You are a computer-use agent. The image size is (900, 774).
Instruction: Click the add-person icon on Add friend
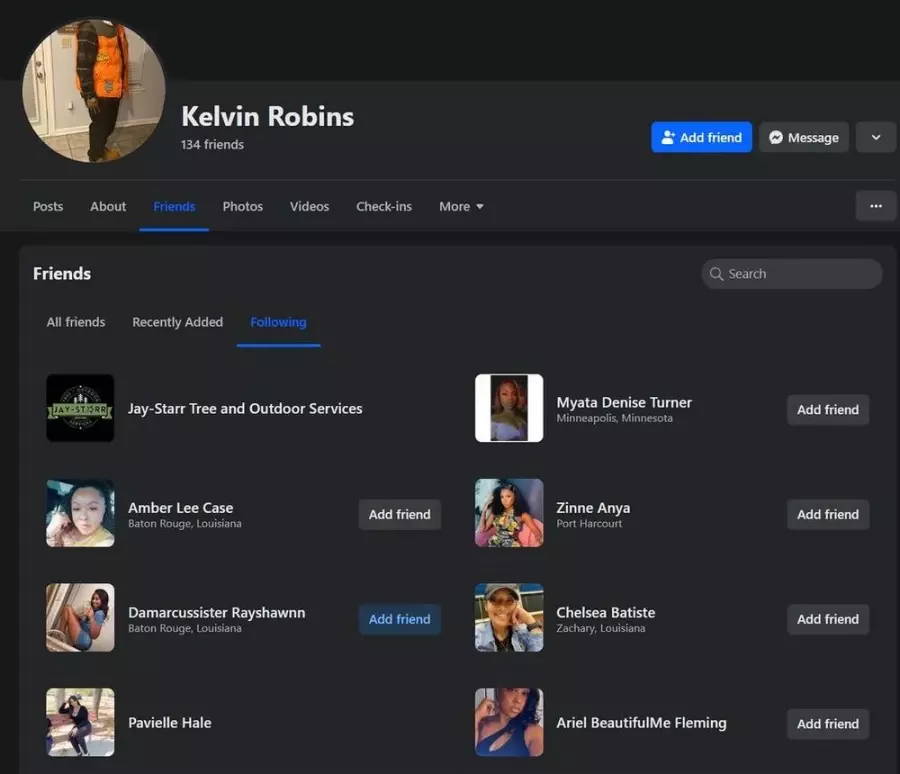coord(668,138)
